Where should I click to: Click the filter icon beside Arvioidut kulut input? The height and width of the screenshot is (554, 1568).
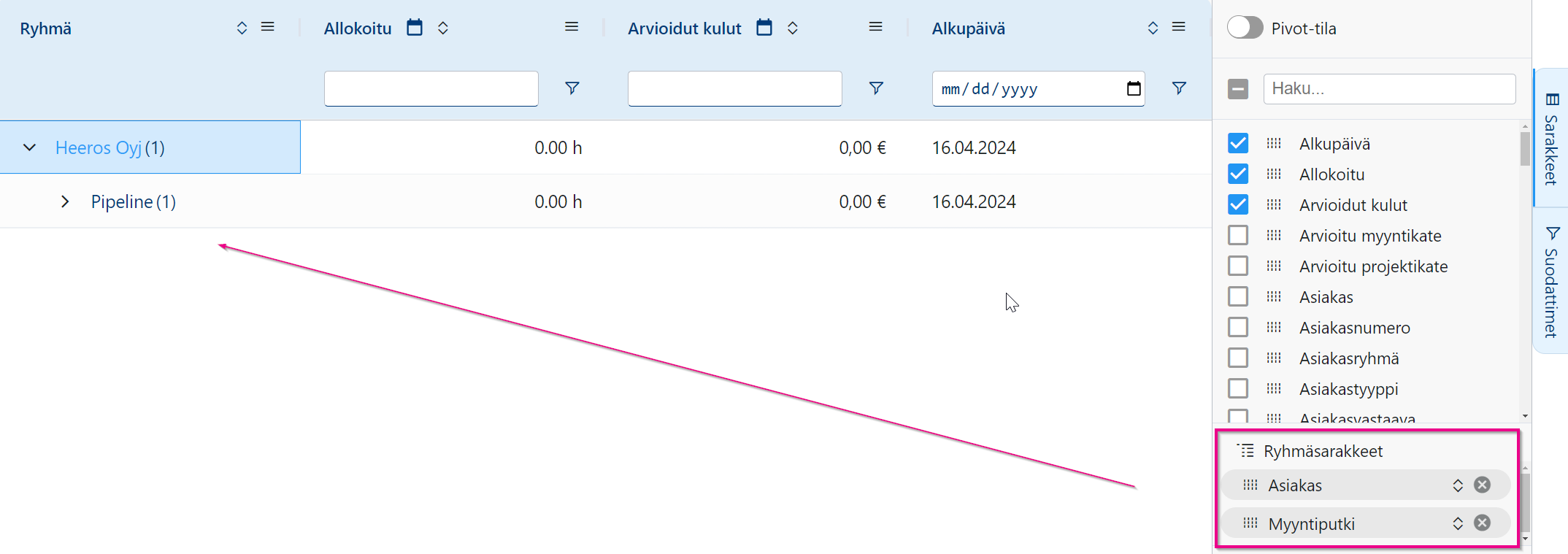click(x=876, y=88)
